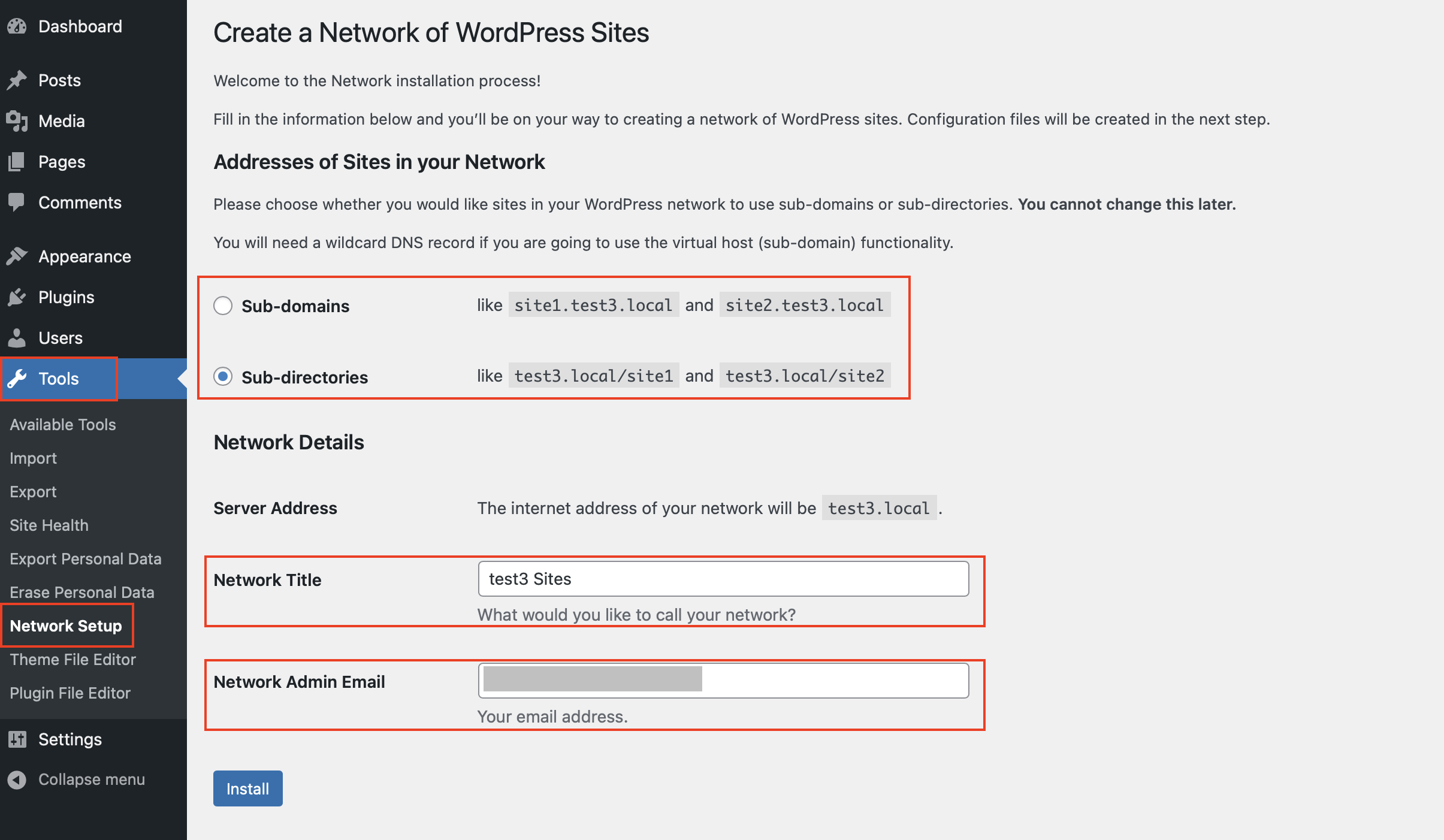
Task: Click the Plugins plug icon
Action: click(x=17, y=297)
